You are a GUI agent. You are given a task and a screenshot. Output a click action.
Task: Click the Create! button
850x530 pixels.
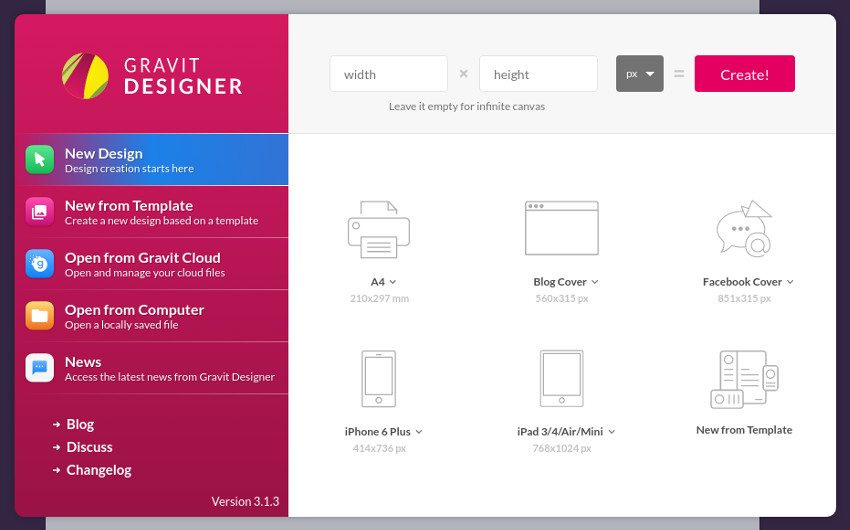coord(745,74)
